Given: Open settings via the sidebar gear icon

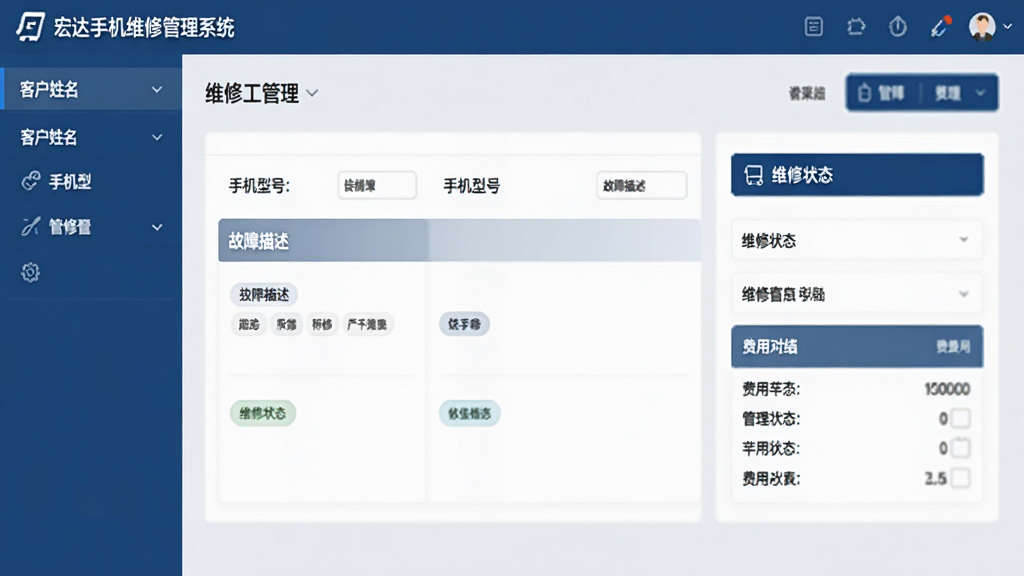Looking at the screenshot, I should 30,272.
